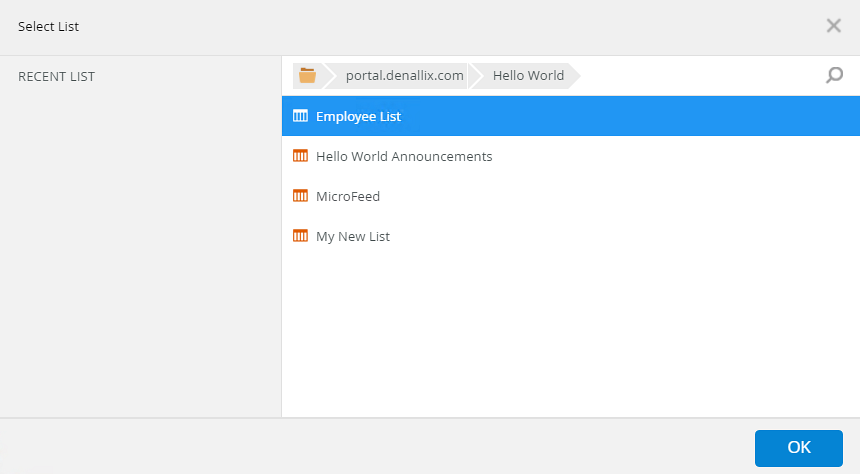Choose Hello World Announcements list name
Viewport: 860px width, 474px height.
tap(404, 157)
